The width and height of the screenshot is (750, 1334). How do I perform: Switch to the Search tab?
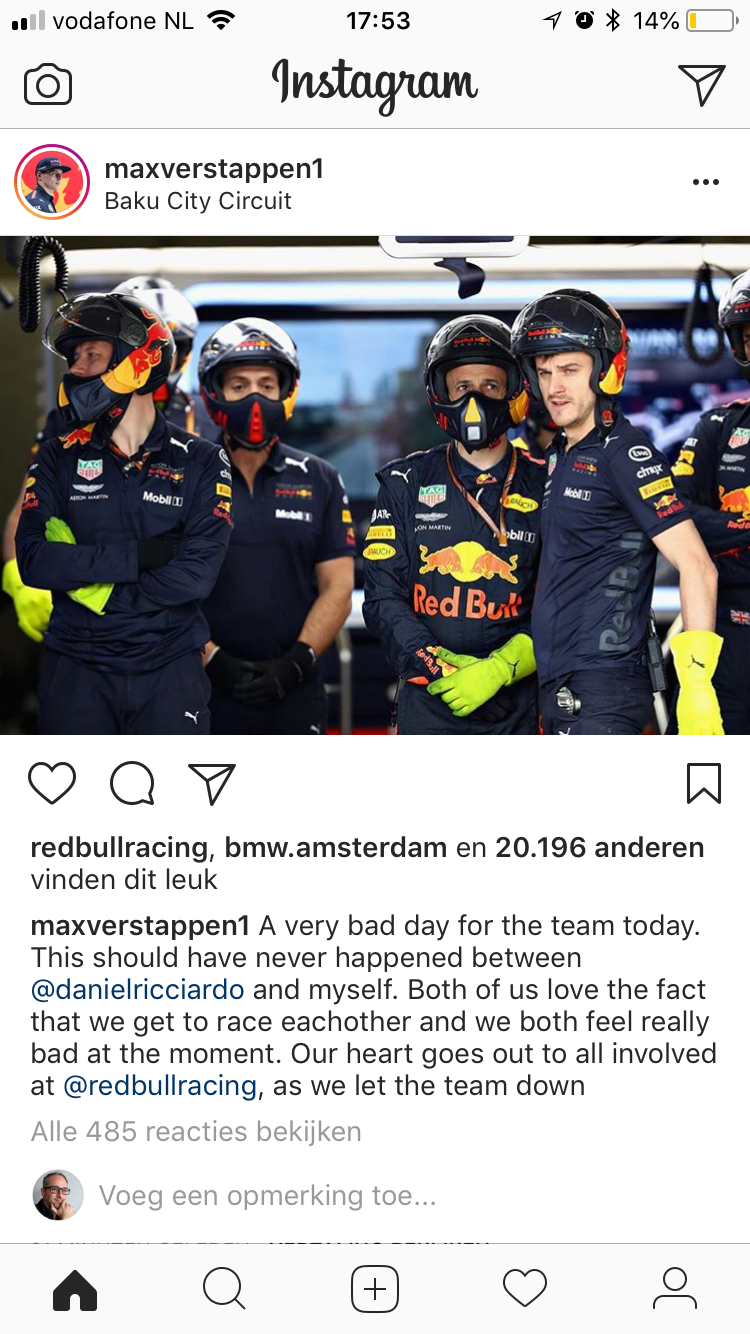pos(225,1289)
